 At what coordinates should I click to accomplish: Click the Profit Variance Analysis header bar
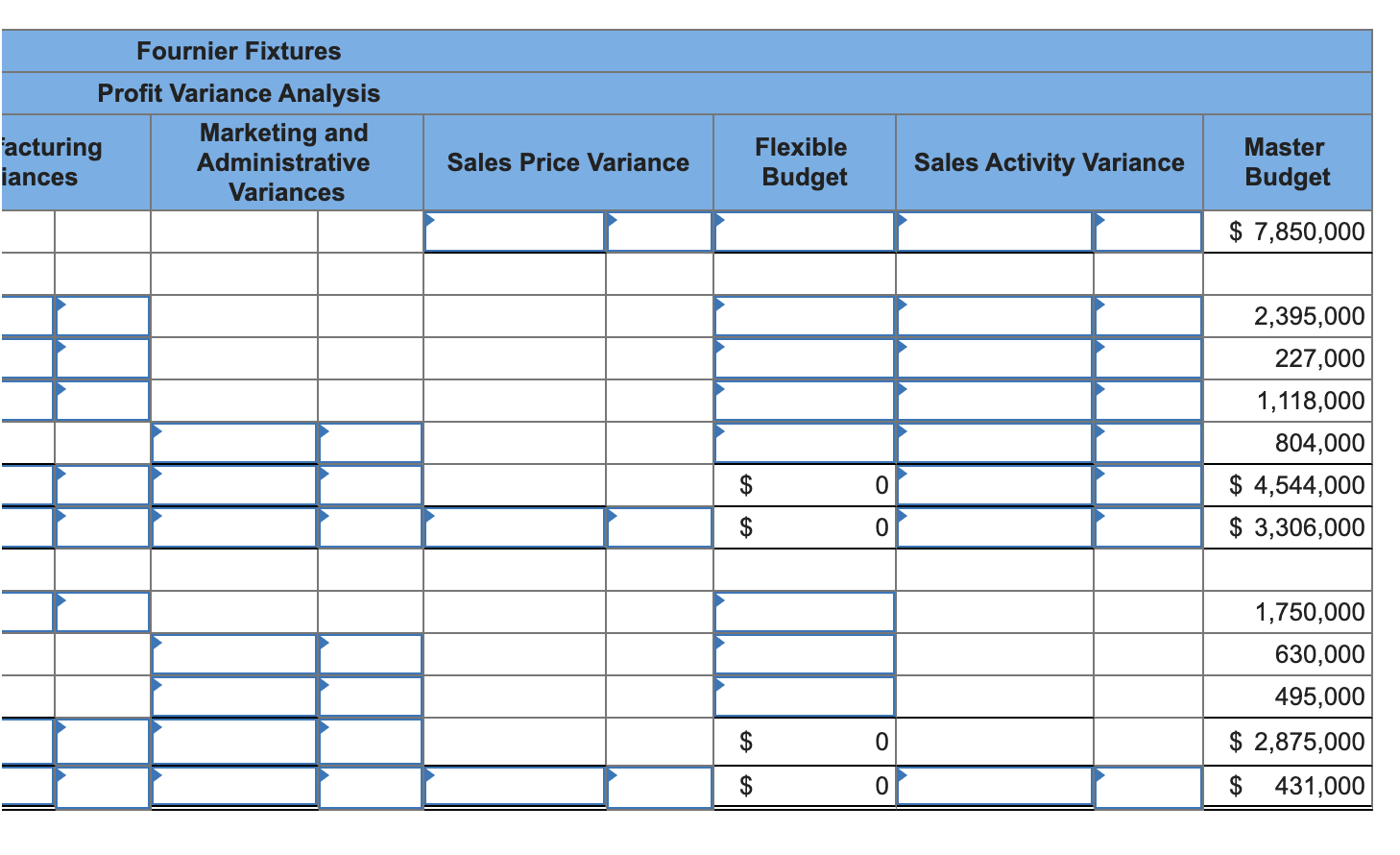[238, 93]
